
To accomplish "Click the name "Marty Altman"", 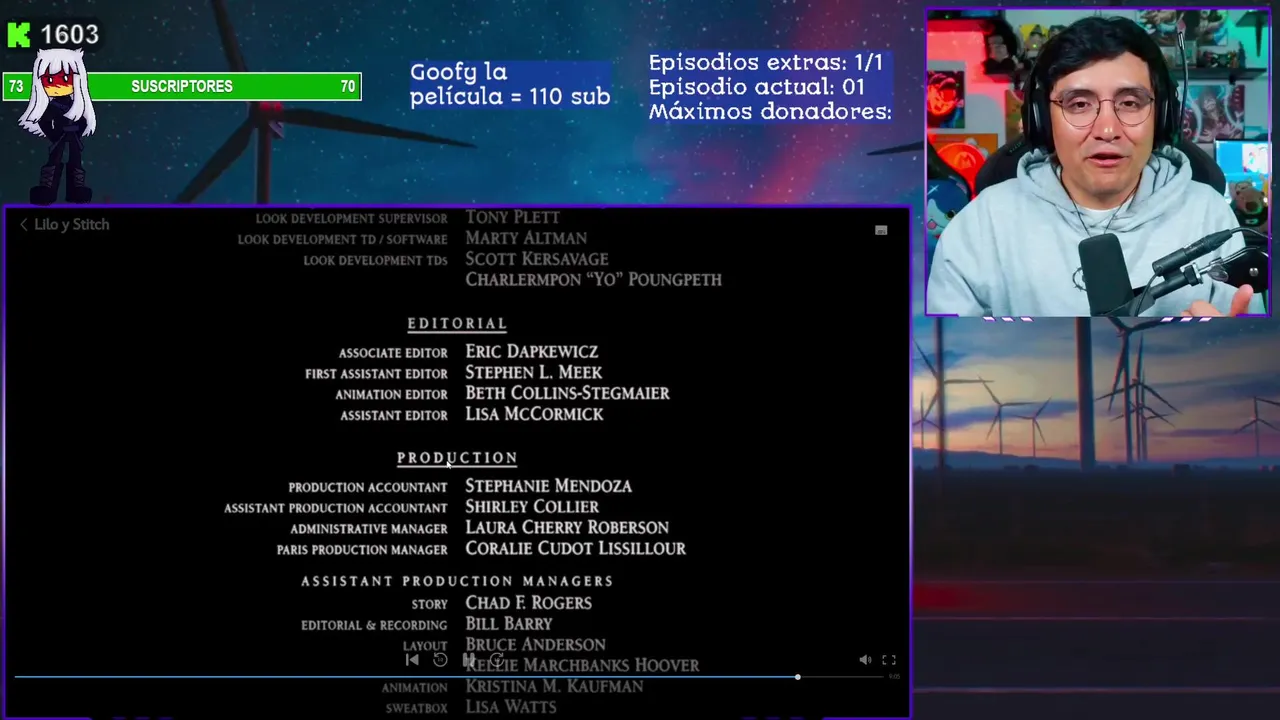I will tap(526, 238).
